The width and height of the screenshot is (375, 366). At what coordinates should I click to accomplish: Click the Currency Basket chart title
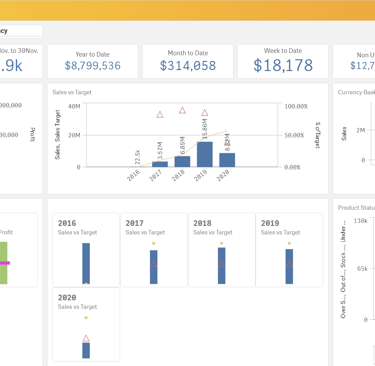point(356,92)
